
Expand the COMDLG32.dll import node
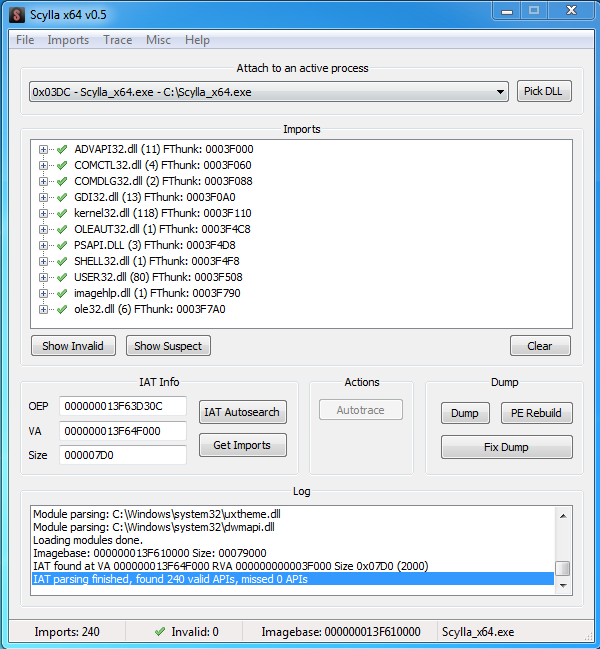click(43, 181)
